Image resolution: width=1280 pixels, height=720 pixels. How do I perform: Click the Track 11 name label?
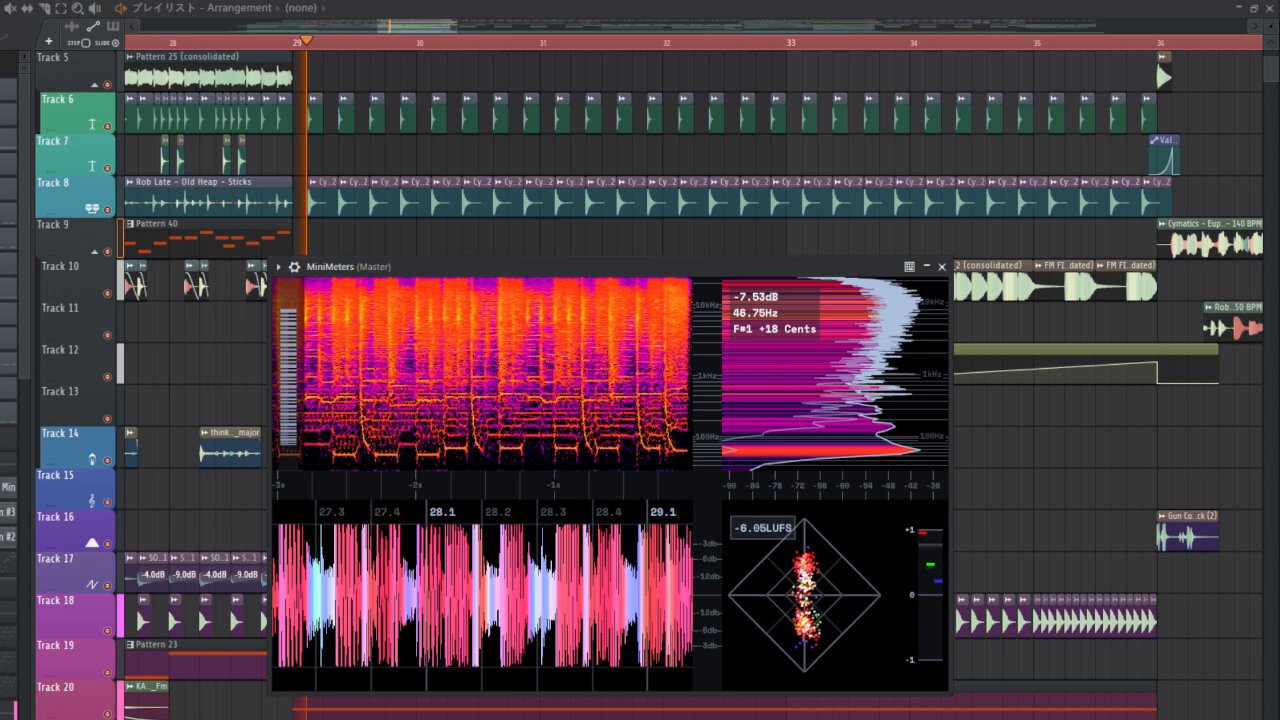(60, 308)
